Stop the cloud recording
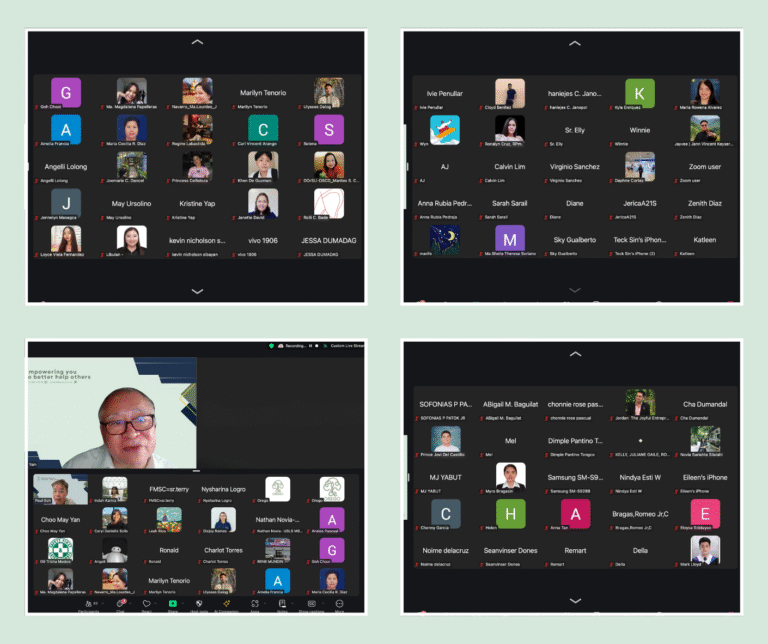This screenshot has width=768, height=644. pos(317,346)
